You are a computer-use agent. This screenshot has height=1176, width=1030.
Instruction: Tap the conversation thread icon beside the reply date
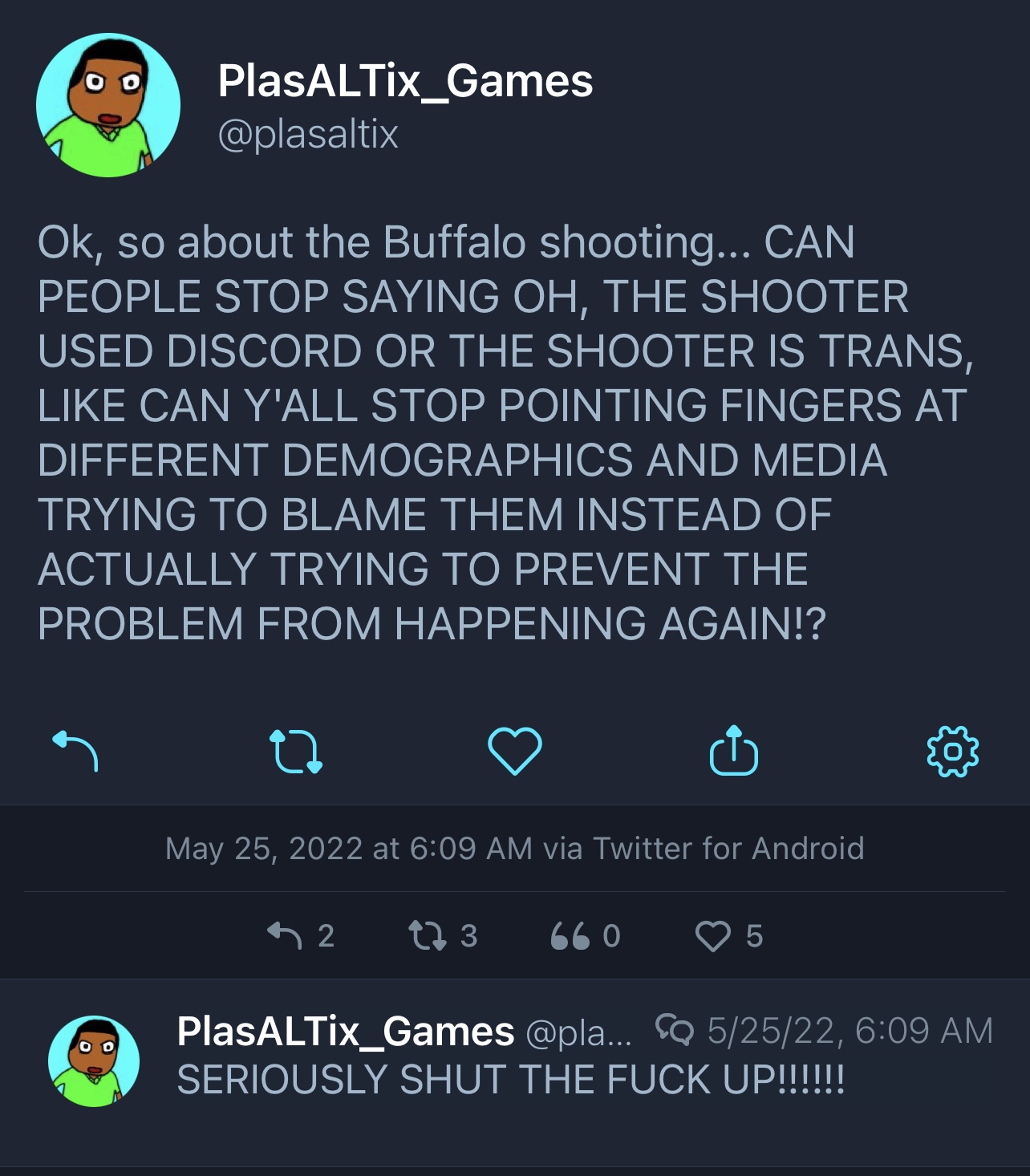coord(675,1029)
